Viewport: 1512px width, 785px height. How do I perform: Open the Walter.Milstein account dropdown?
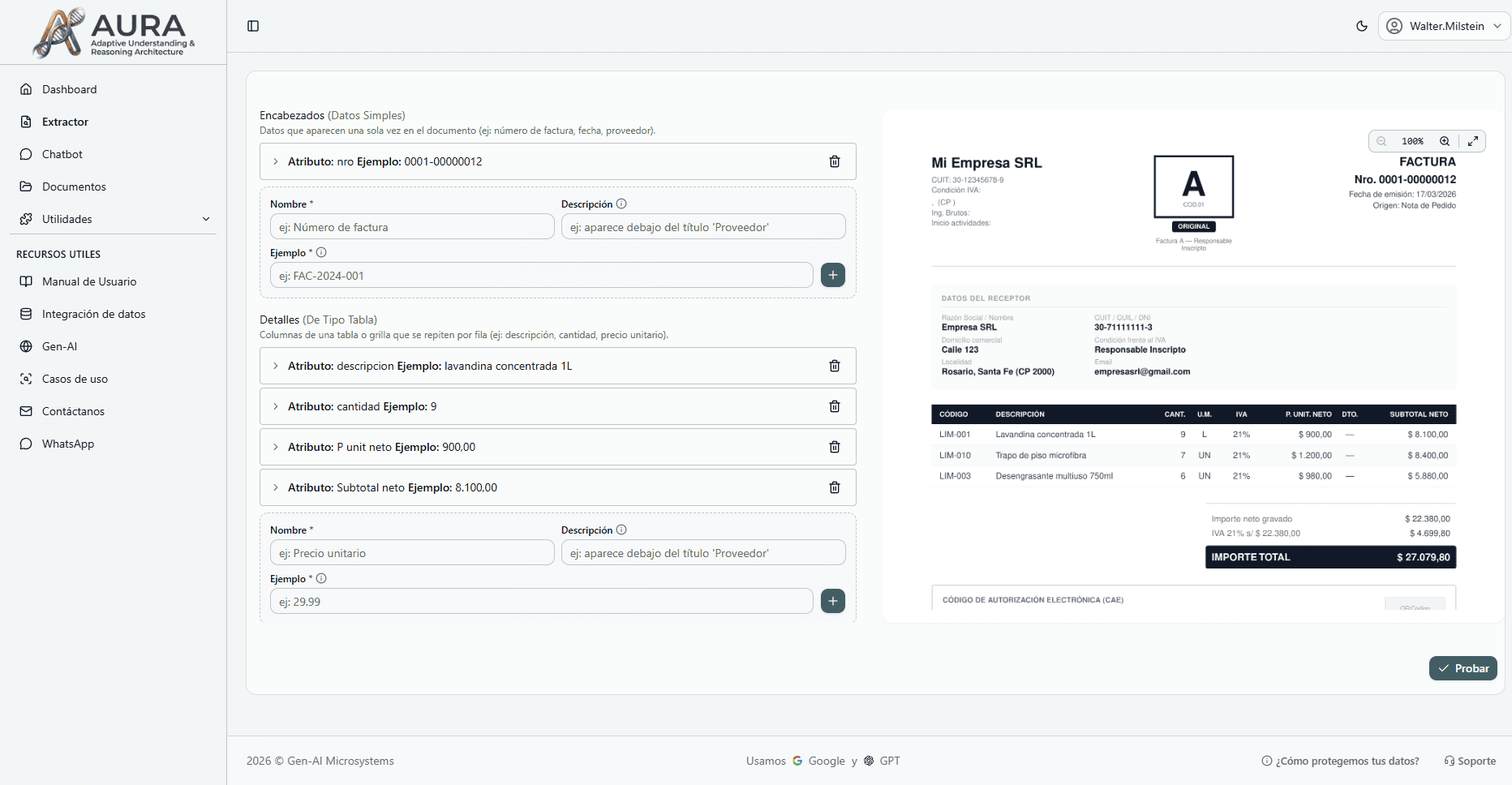tap(1443, 25)
